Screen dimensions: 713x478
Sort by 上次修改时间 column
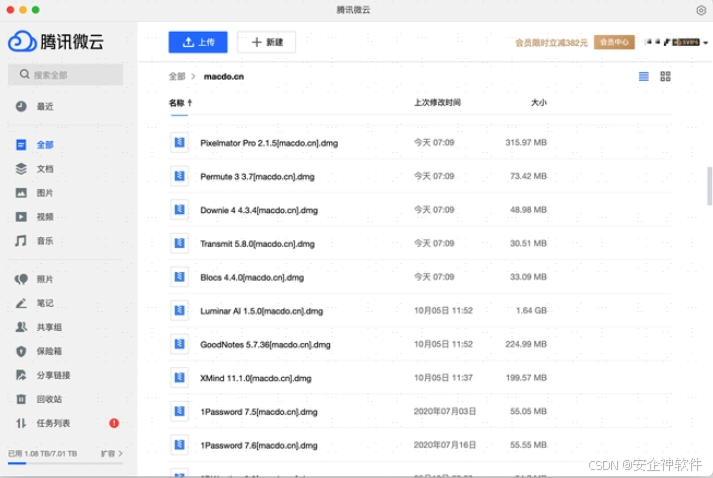click(x=437, y=103)
